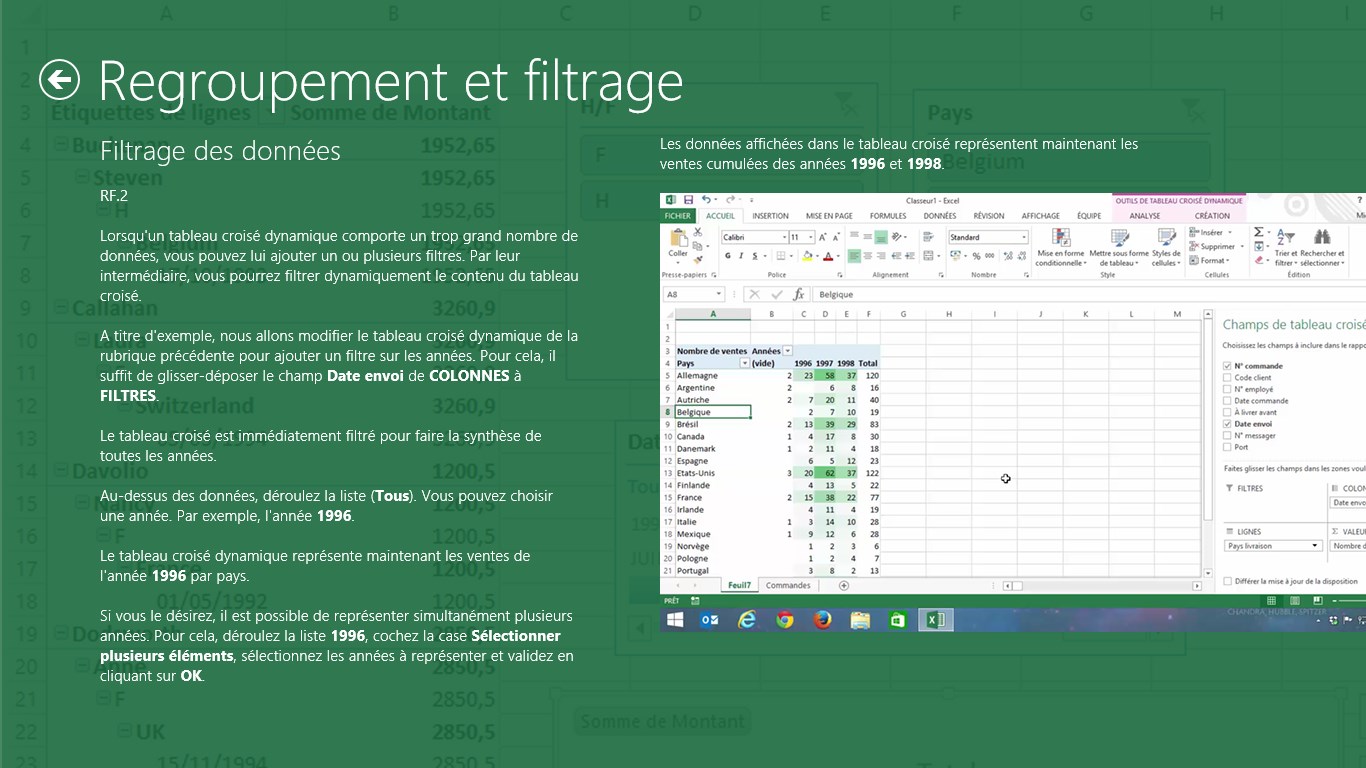Click the Bold G formatting icon
This screenshot has height=768, width=1366.
click(x=727, y=256)
